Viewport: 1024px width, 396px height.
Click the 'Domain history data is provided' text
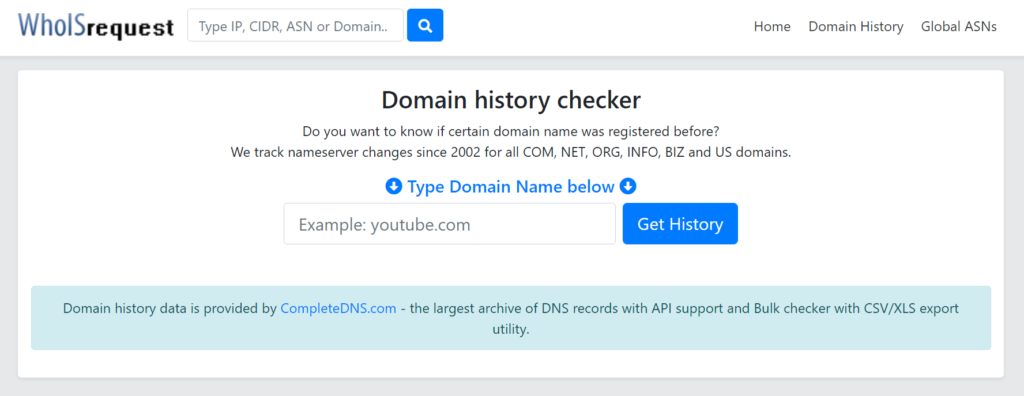point(170,308)
